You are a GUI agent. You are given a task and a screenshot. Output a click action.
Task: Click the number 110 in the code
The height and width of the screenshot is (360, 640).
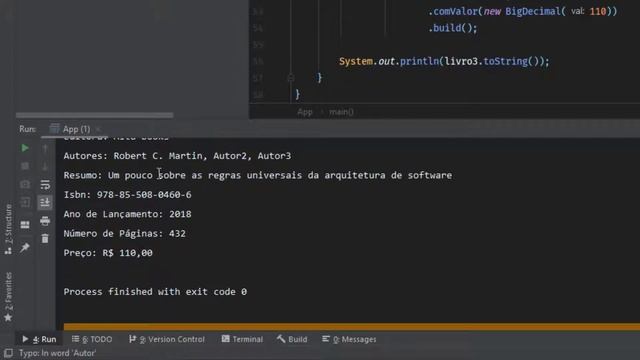(598, 11)
